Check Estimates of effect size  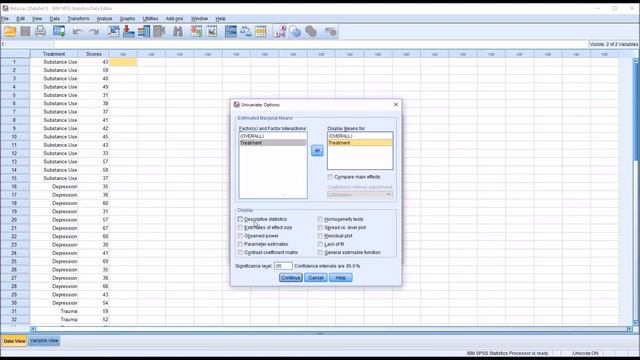pyautogui.click(x=240, y=227)
